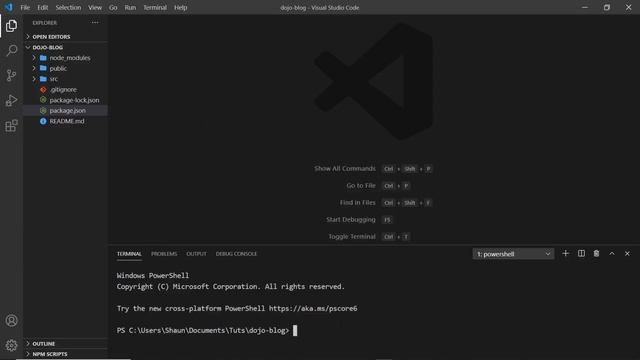Click the Toggle Terminal hint text
The height and width of the screenshot is (360, 640).
point(352,237)
